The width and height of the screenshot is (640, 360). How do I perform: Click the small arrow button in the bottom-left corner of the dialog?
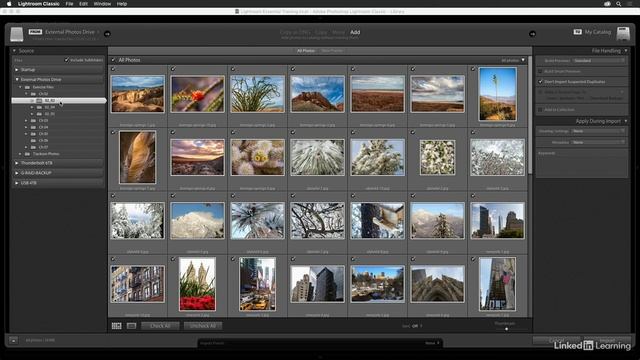tap(13, 340)
